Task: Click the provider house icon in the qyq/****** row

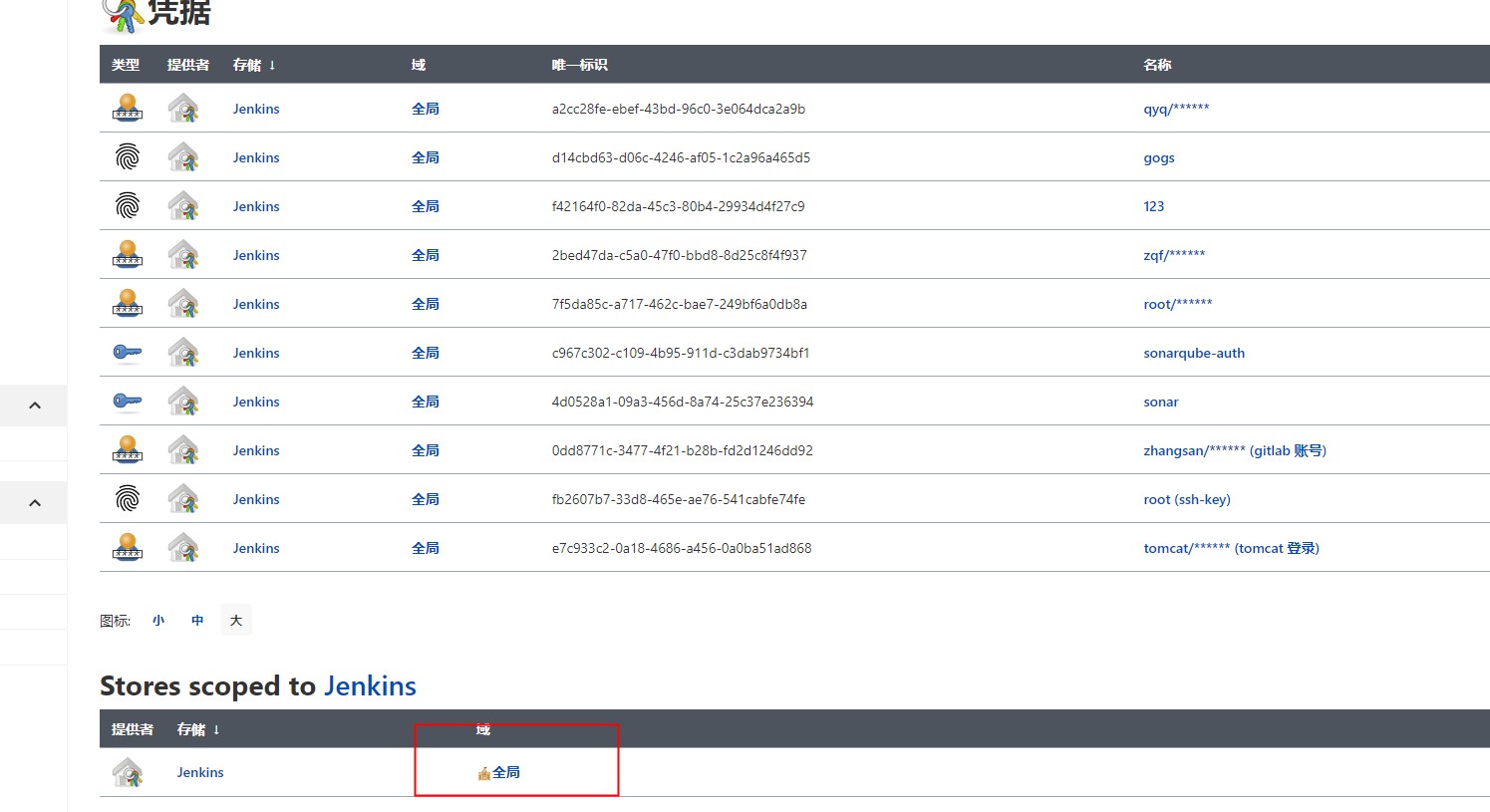Action: pos(183,108)
